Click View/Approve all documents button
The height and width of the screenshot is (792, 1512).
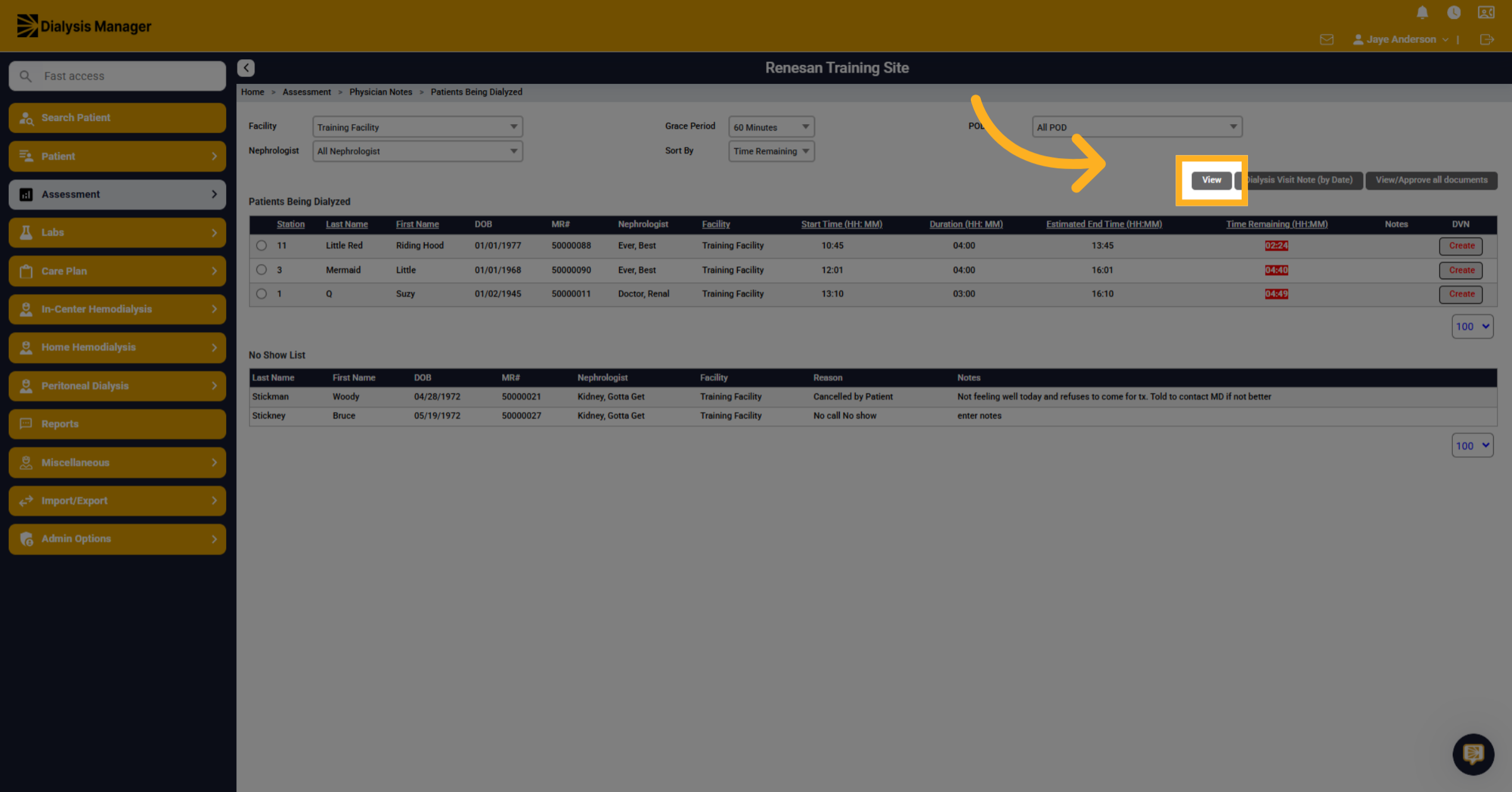point(1431,180)
